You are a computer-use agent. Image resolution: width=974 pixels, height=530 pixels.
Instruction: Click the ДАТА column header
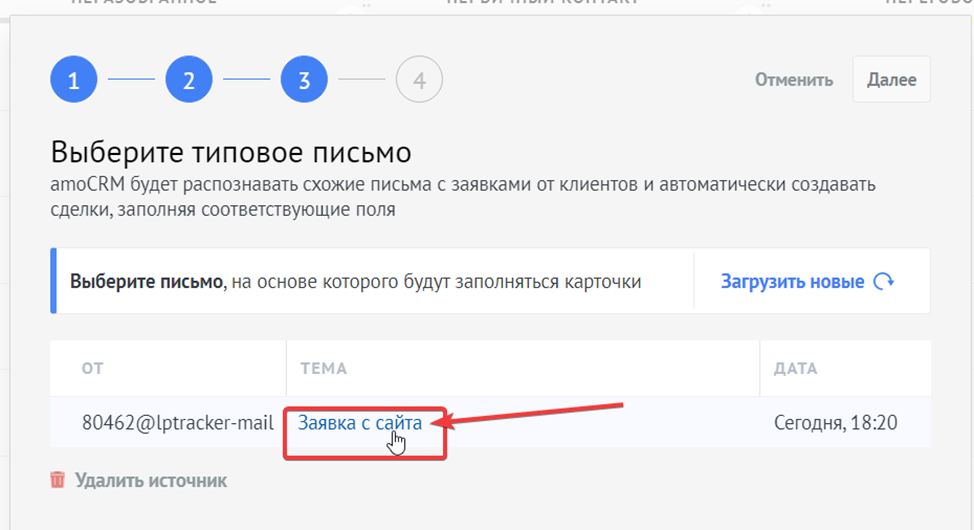[796, 368]
